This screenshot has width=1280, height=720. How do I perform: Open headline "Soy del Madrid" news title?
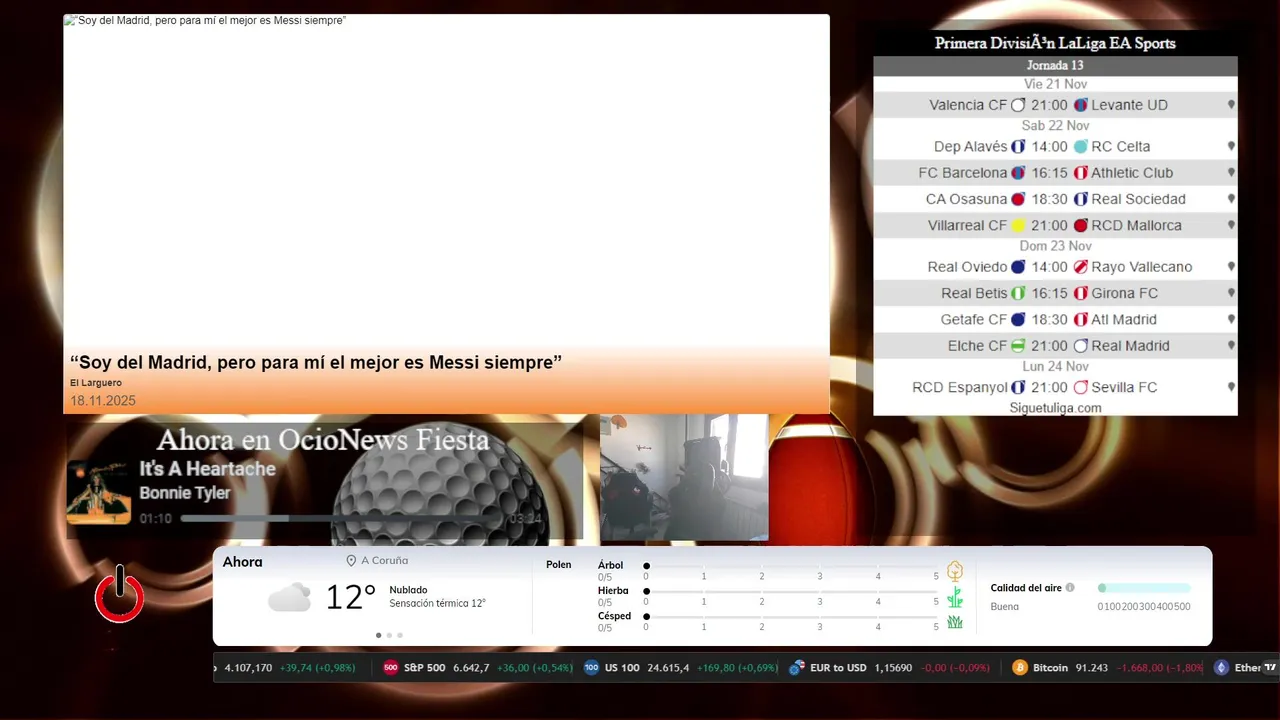click(x=316, y=363)
